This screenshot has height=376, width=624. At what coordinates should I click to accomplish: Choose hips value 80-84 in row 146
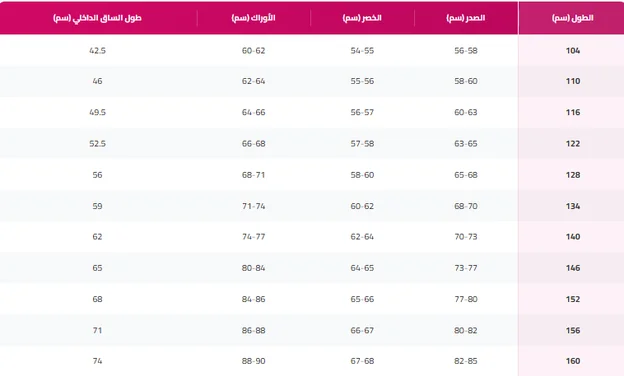(x=254, y=268)
